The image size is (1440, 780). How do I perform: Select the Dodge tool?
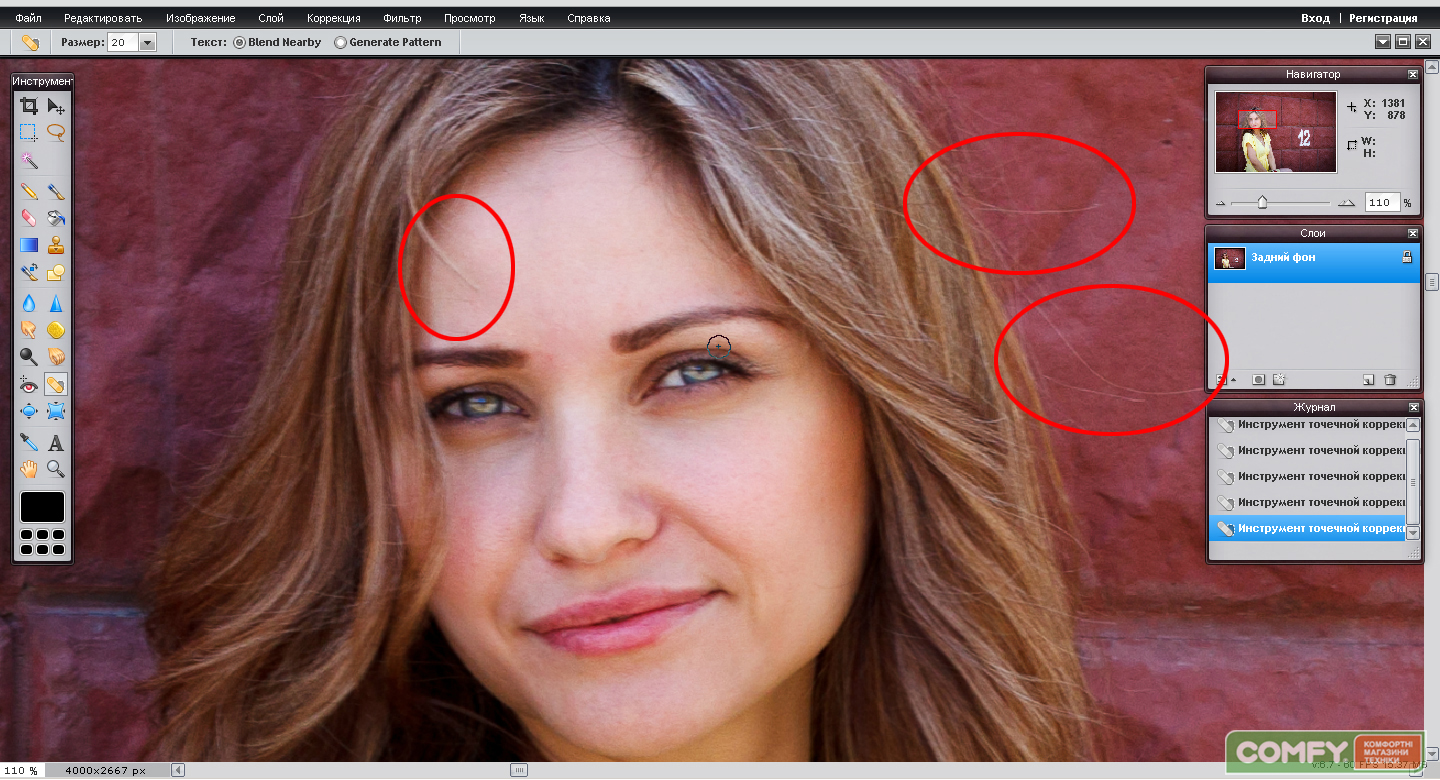(x=29, y=356)
